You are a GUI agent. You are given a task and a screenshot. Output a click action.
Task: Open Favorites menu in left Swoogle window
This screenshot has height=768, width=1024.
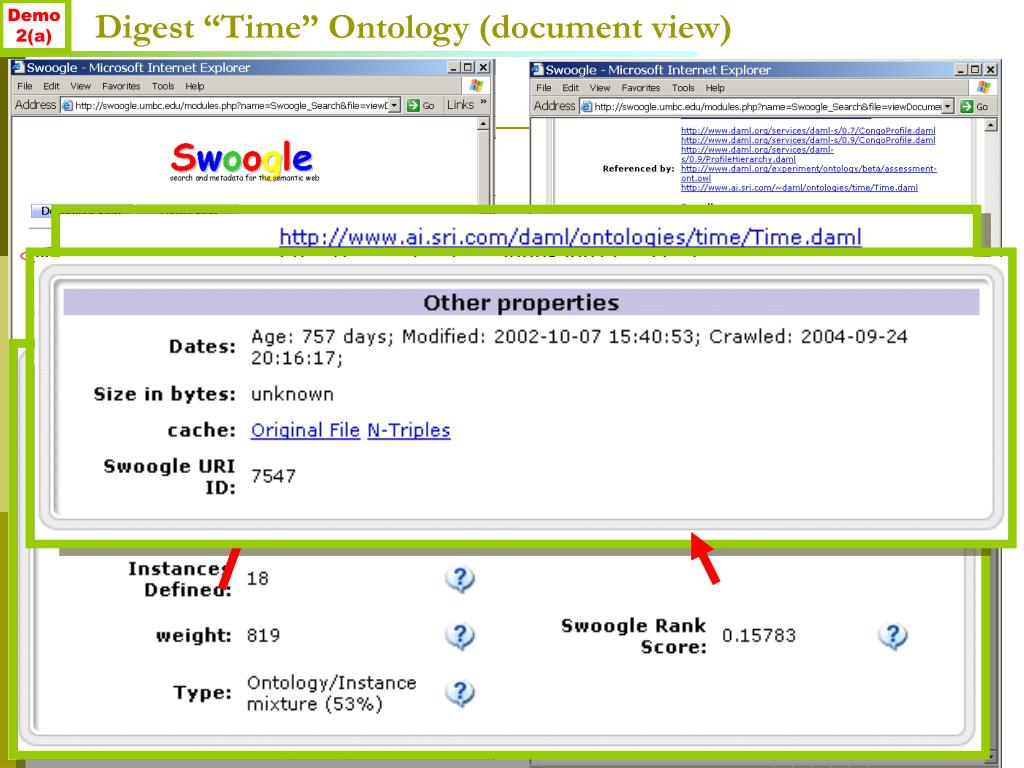coord(121,86)
